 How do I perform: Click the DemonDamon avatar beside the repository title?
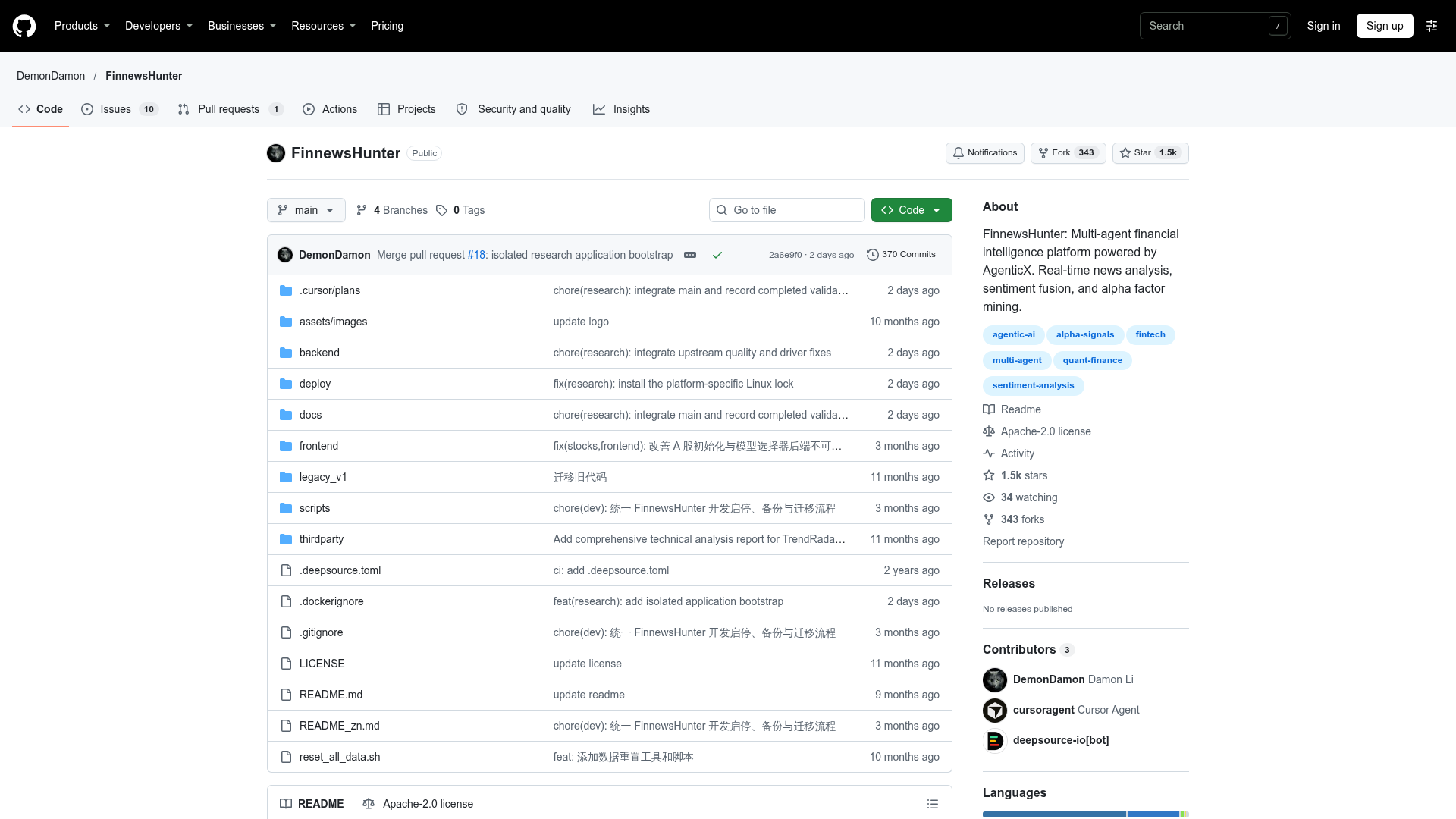coord(276,153)
